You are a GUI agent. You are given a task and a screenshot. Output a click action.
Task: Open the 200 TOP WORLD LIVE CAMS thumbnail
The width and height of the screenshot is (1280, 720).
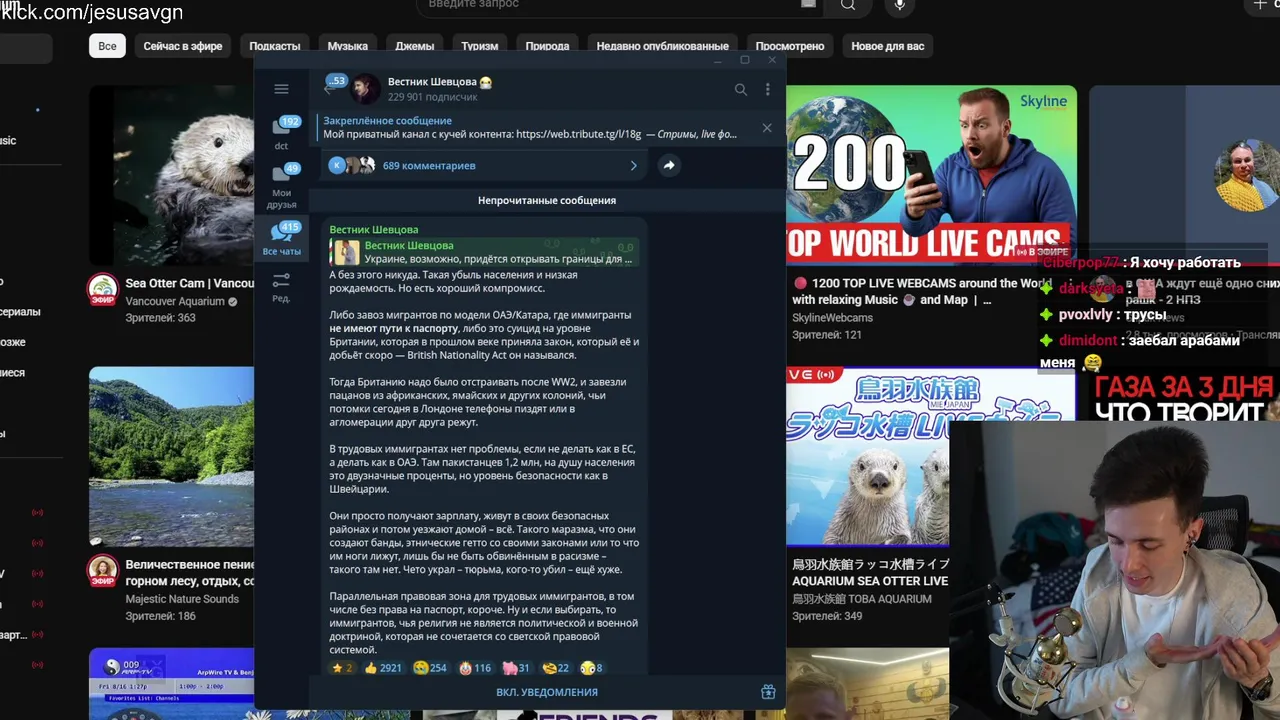coord(931,175)
